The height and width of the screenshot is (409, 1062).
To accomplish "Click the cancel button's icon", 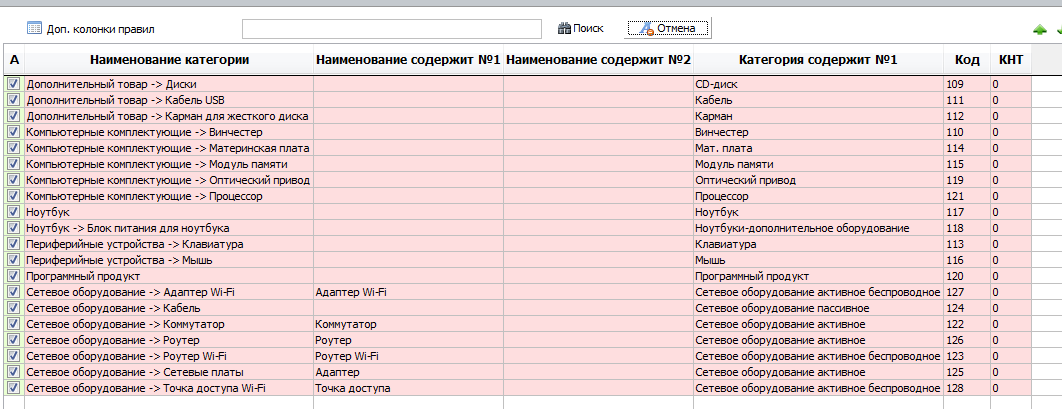I will pyautogui.click(x=647, y=28).
